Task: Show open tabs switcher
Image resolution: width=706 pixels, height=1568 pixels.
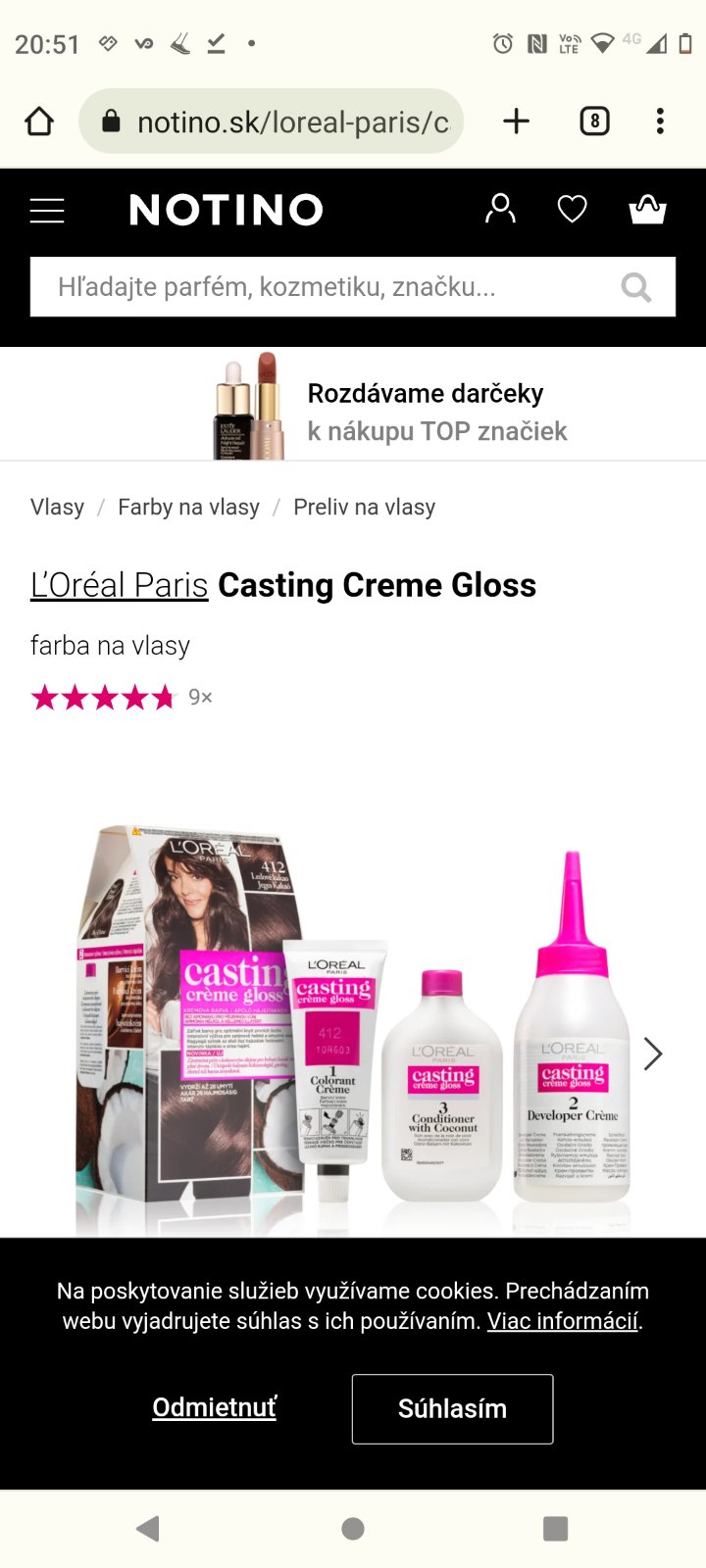Action: [x=594, y=122]
